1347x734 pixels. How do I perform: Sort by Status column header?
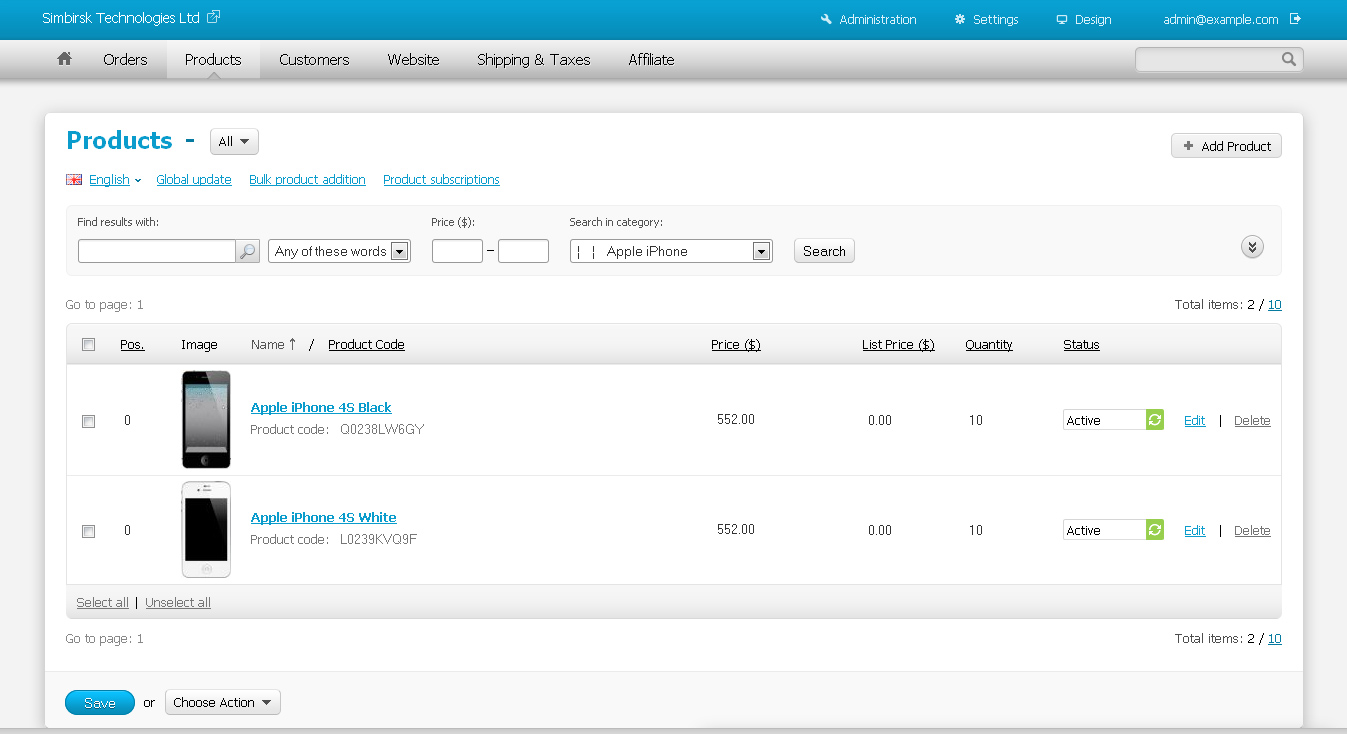click(x=1081, y=345)
